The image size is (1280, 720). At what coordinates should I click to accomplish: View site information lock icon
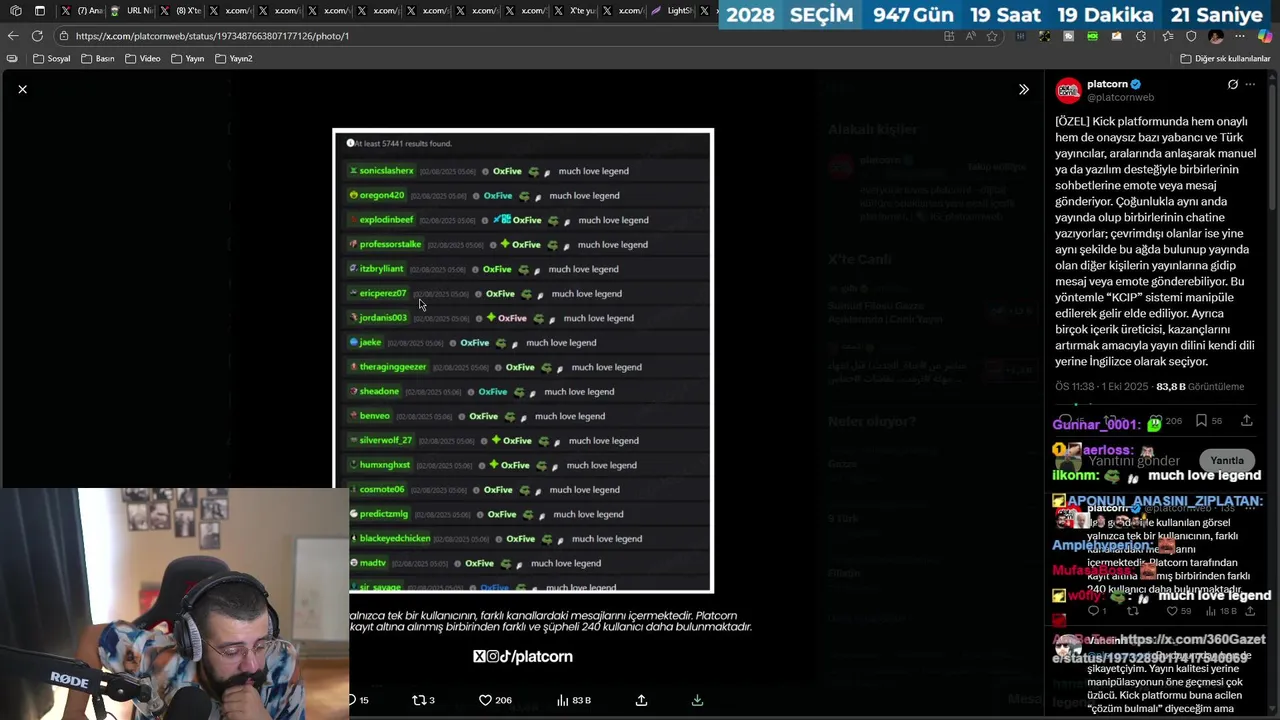pos(64,36)
